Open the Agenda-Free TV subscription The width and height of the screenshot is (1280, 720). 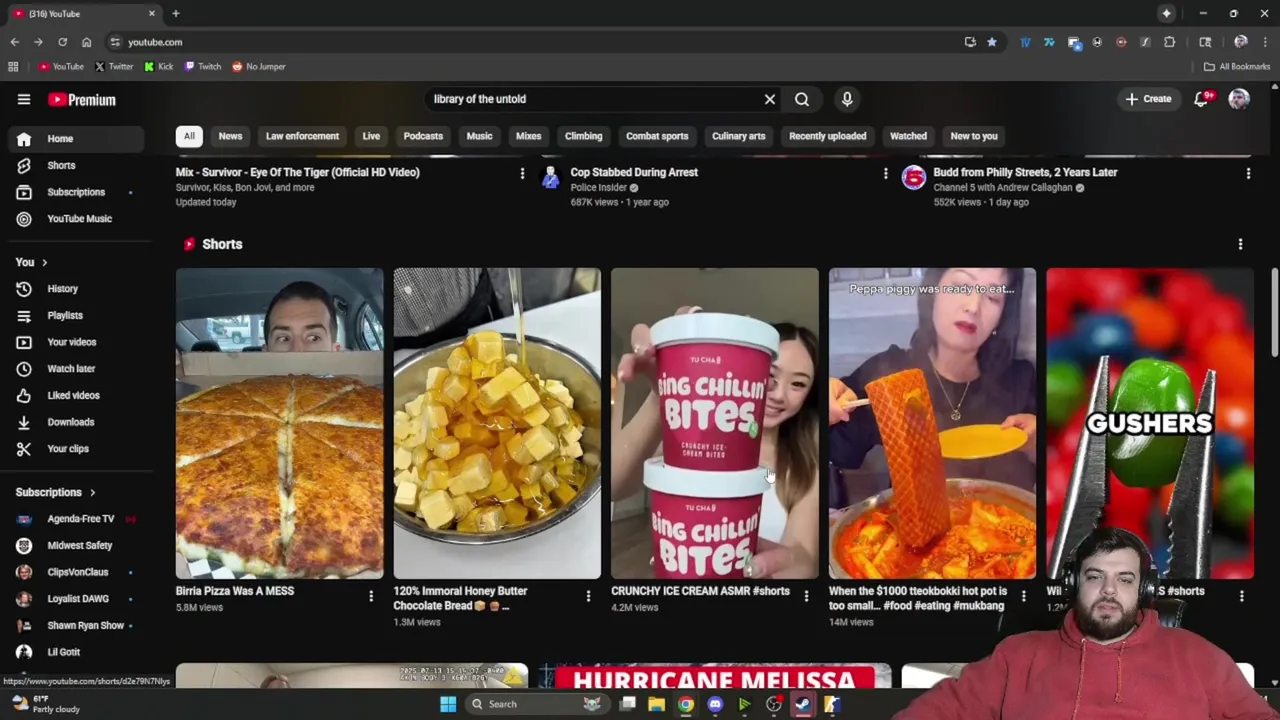click(78, 519)
